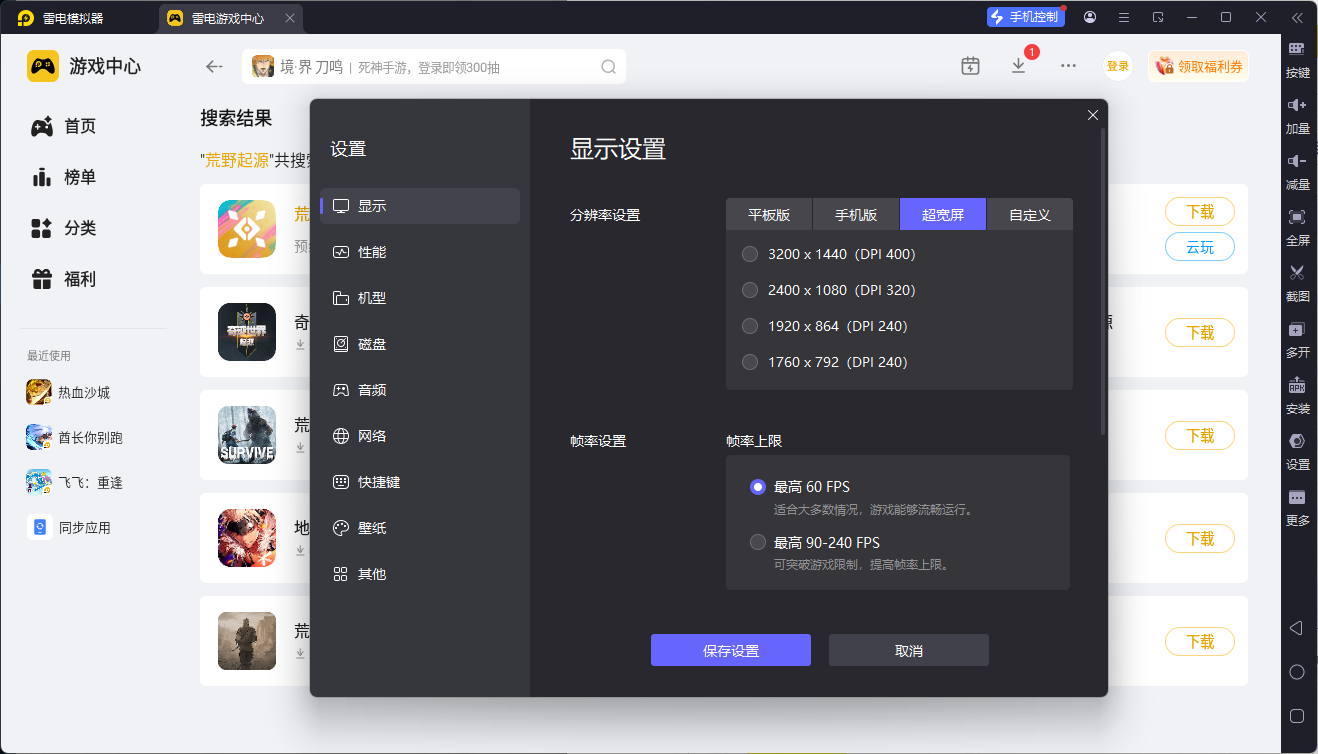This screenshot has width=1318, height=754.
Task: Click 云玩 to cloud play the game
Action: click(1199, 247)
